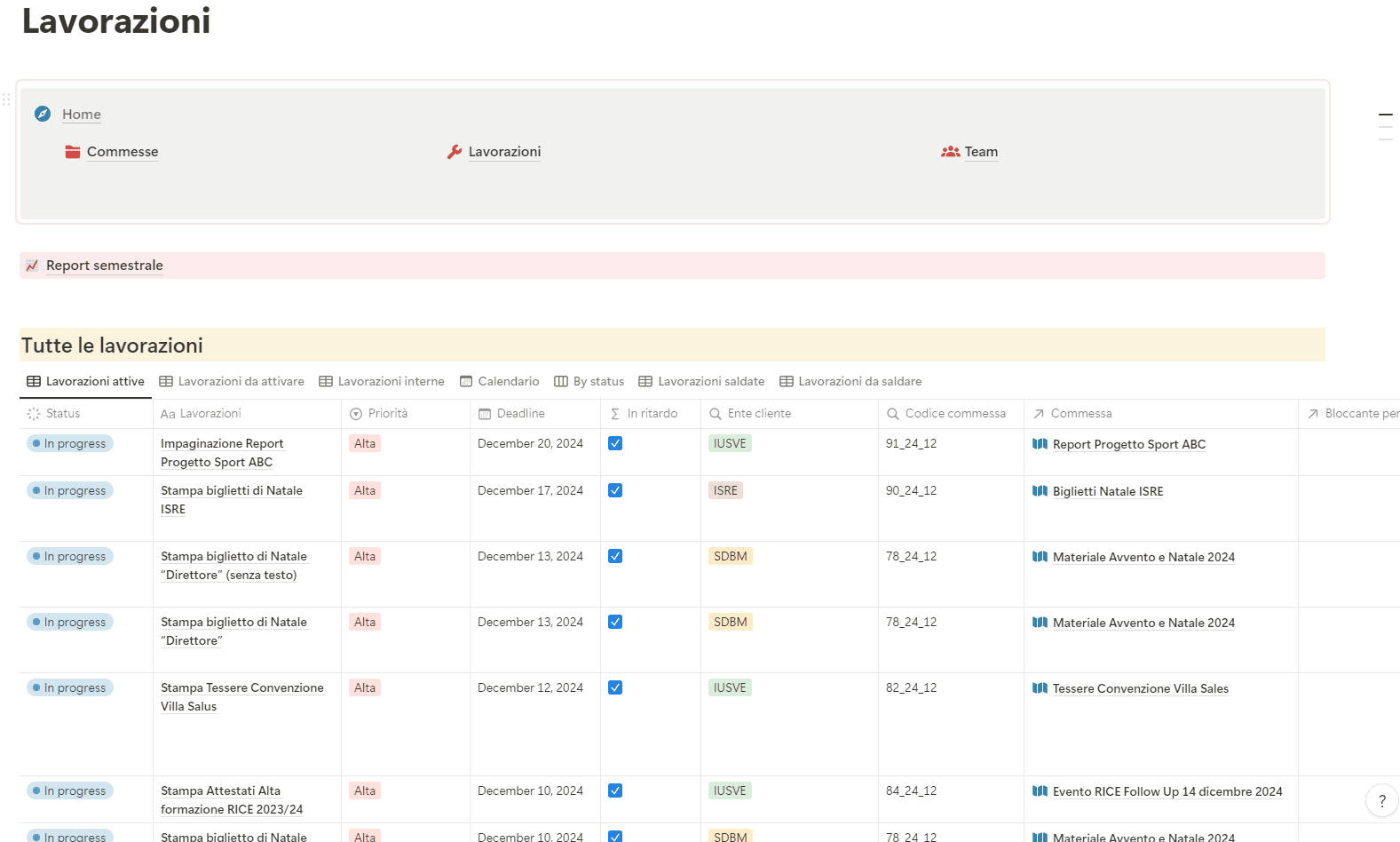Open the Report semestrale link
Image resolution: width=1400 pixels, height=842 pixels.
point(105,266)
